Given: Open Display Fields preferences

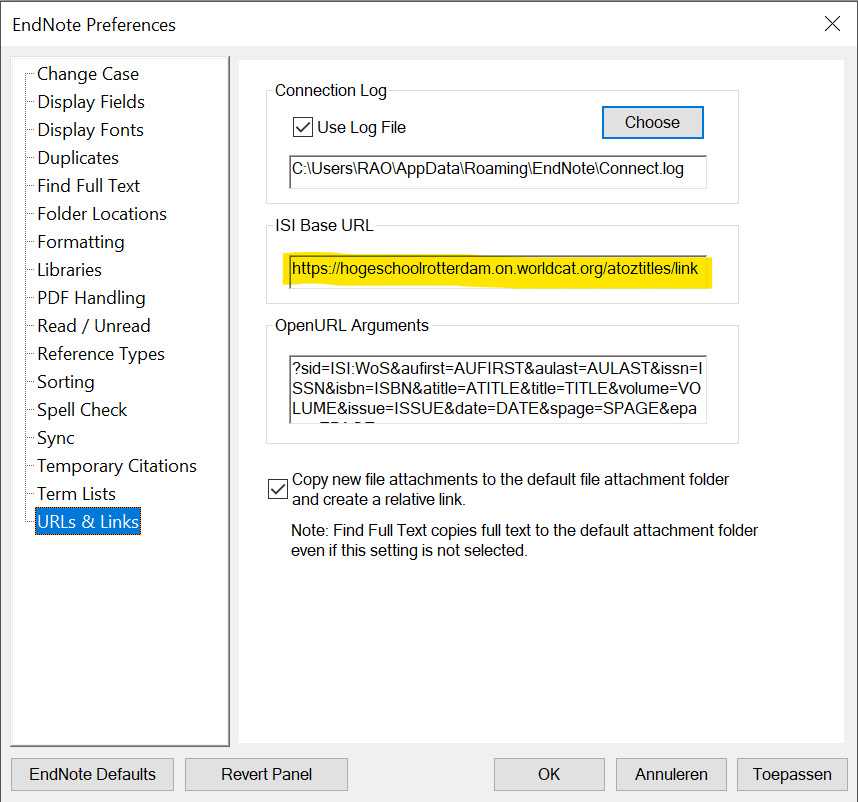Looking at the screenshot, I should click(x=91, y=102).
